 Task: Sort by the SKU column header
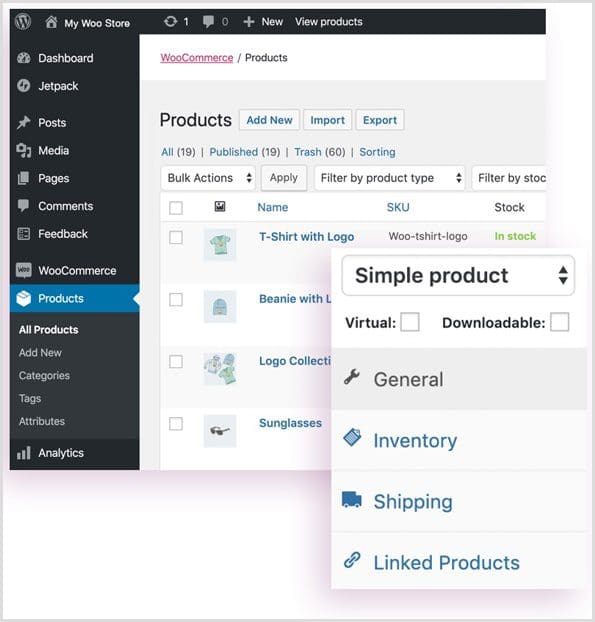point(398,207)
